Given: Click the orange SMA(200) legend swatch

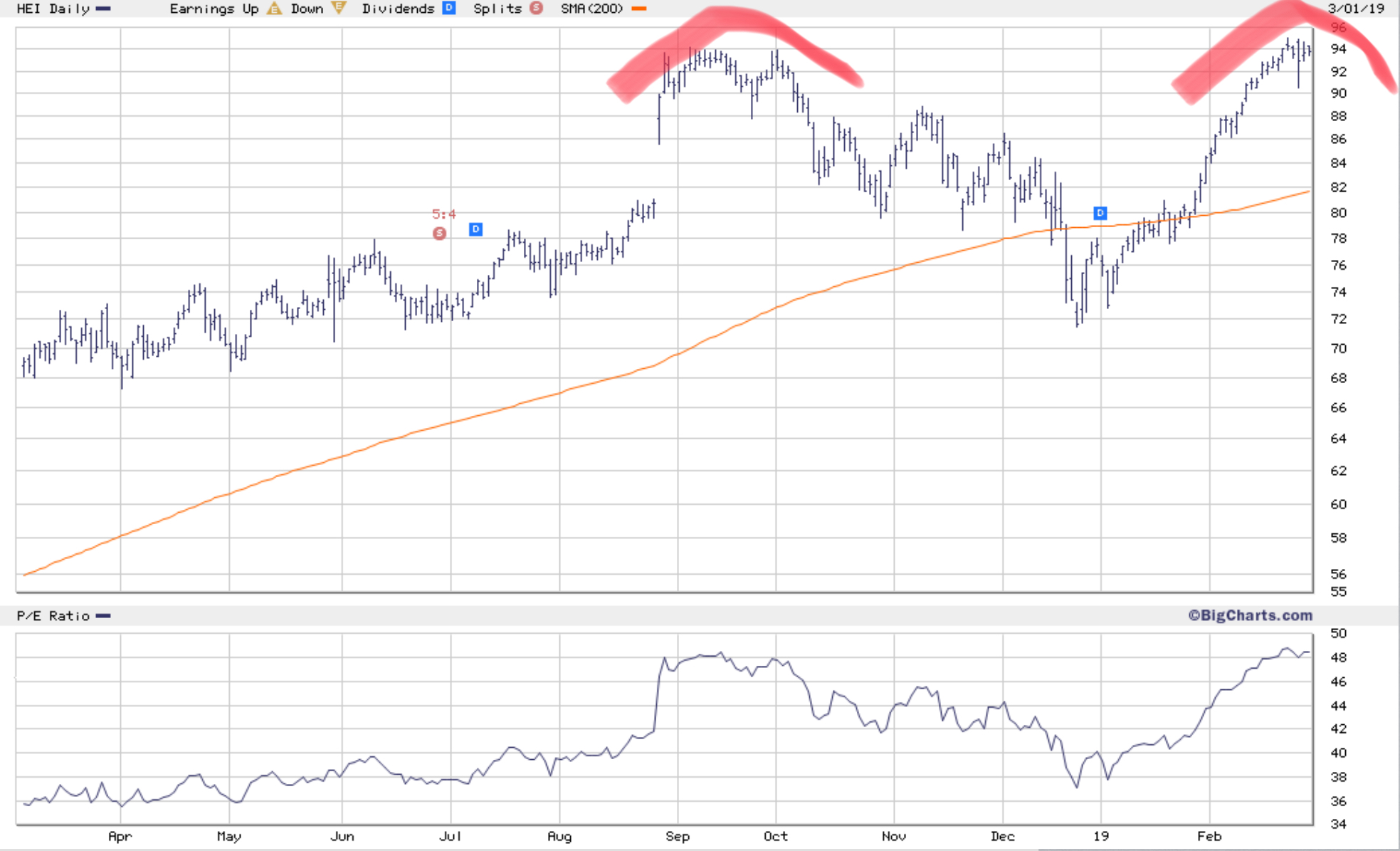Looking at the screenshot, I should (638, 9).
